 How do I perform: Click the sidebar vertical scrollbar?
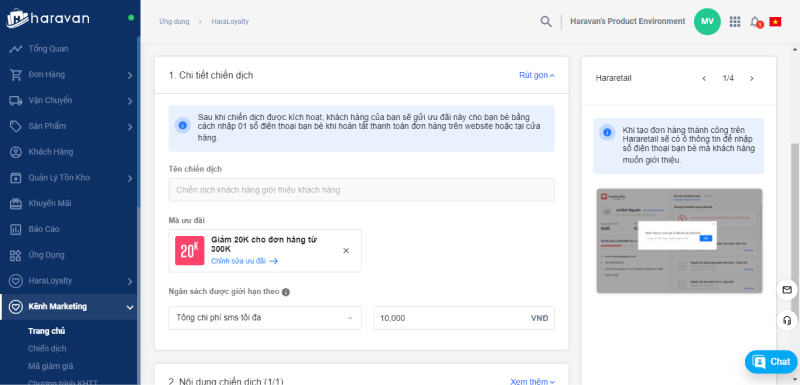click(139, 122)
